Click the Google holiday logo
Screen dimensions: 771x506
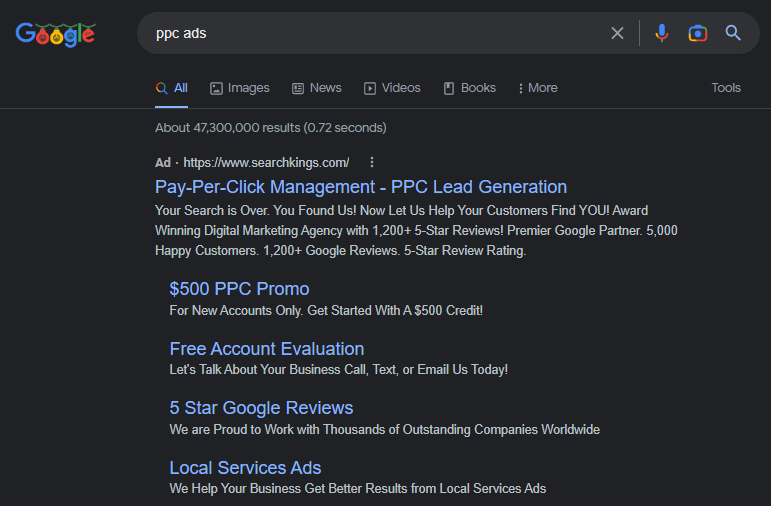56,34
